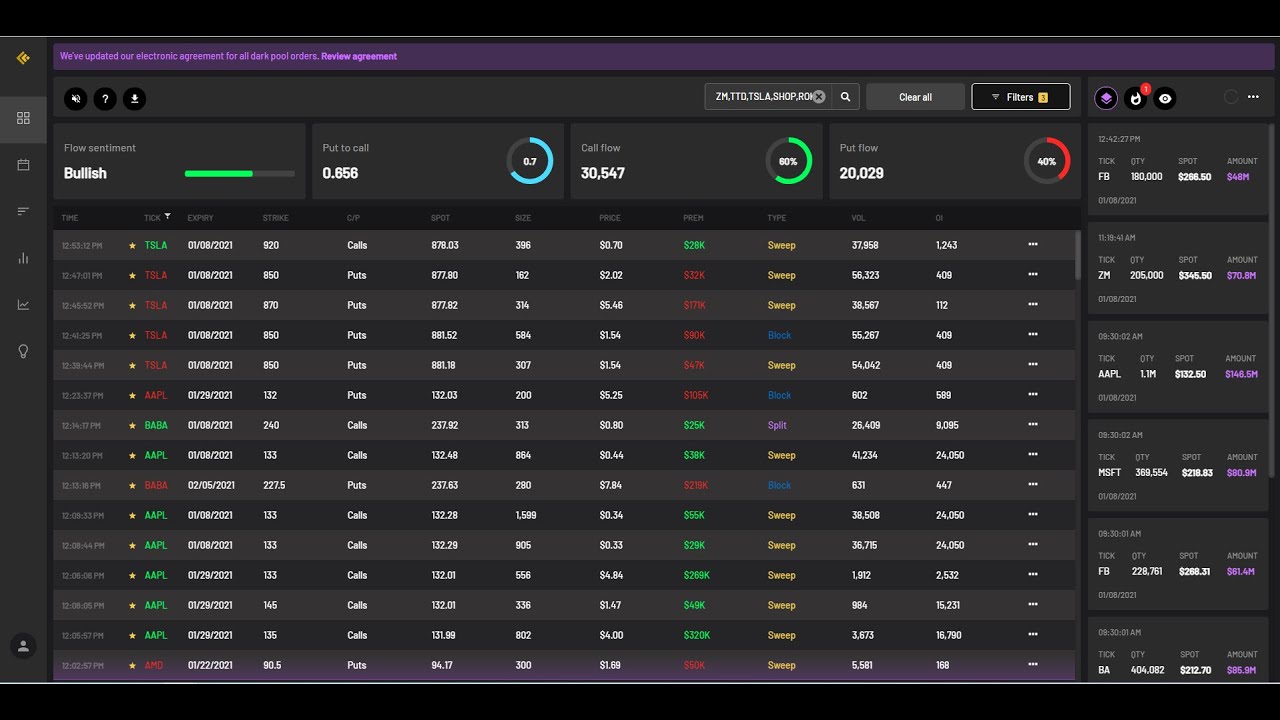Click the 1,599 size cell
This screenshot has width=1280, height=720.
(x=526, y=515)
